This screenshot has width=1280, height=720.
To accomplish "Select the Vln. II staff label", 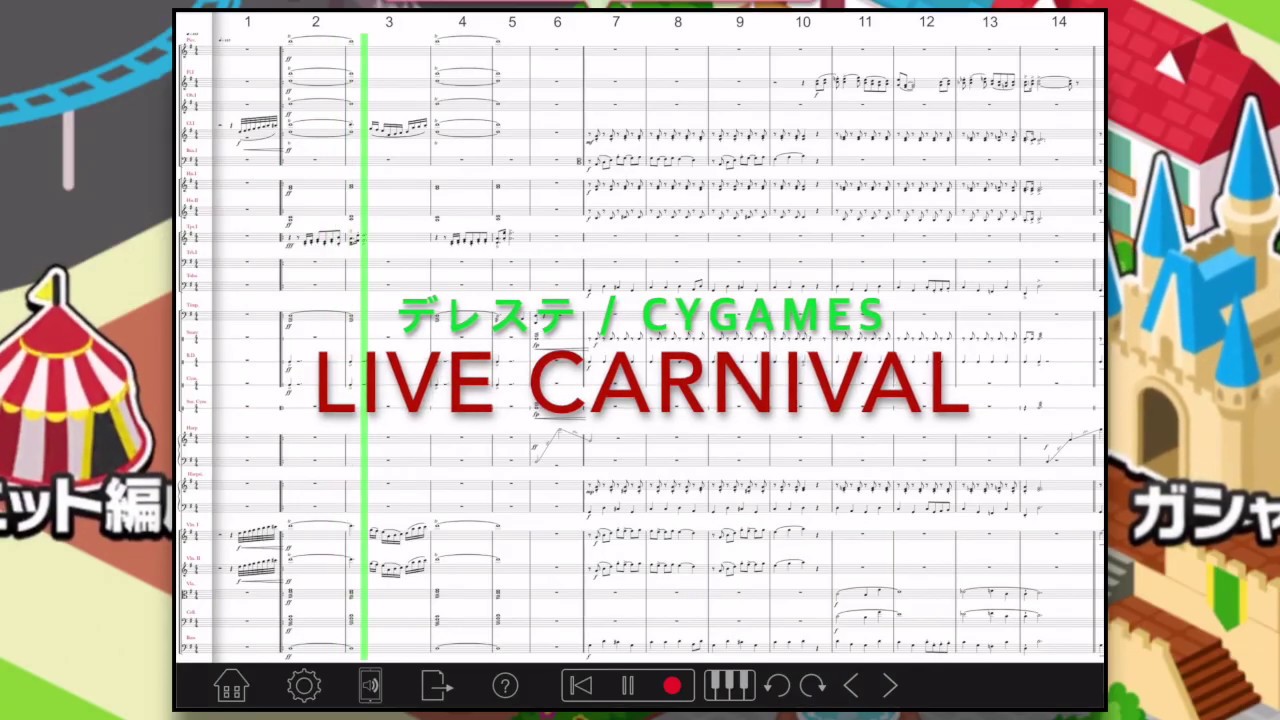I will (x=192, y=558).
